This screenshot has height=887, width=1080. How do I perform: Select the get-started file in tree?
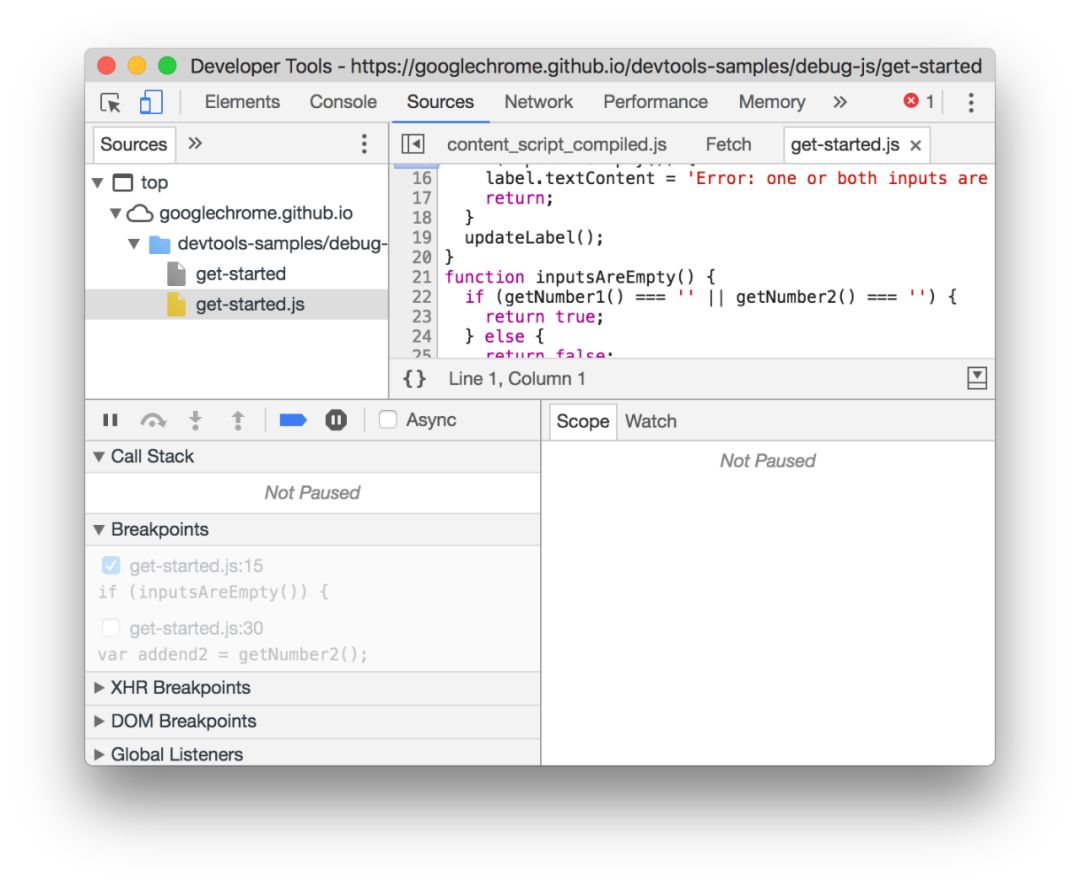[x=240, y=273]
